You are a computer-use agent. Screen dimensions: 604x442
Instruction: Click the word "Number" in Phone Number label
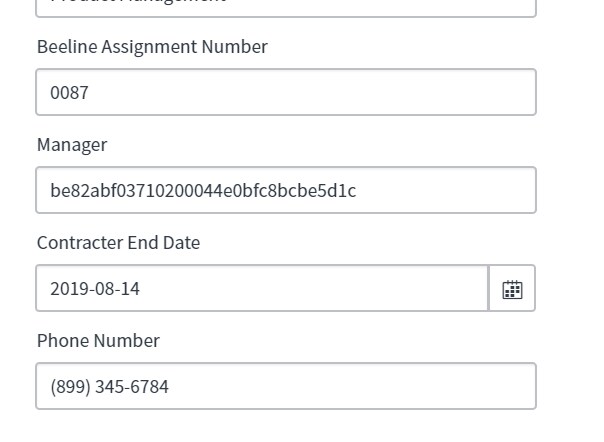pyautogui.click(x=126, y=341)
